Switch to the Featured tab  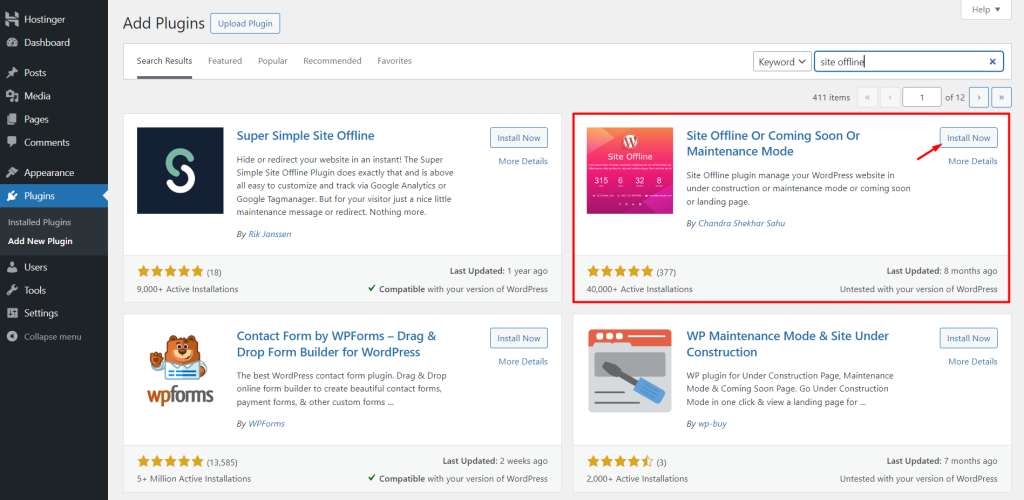(225, 61)
